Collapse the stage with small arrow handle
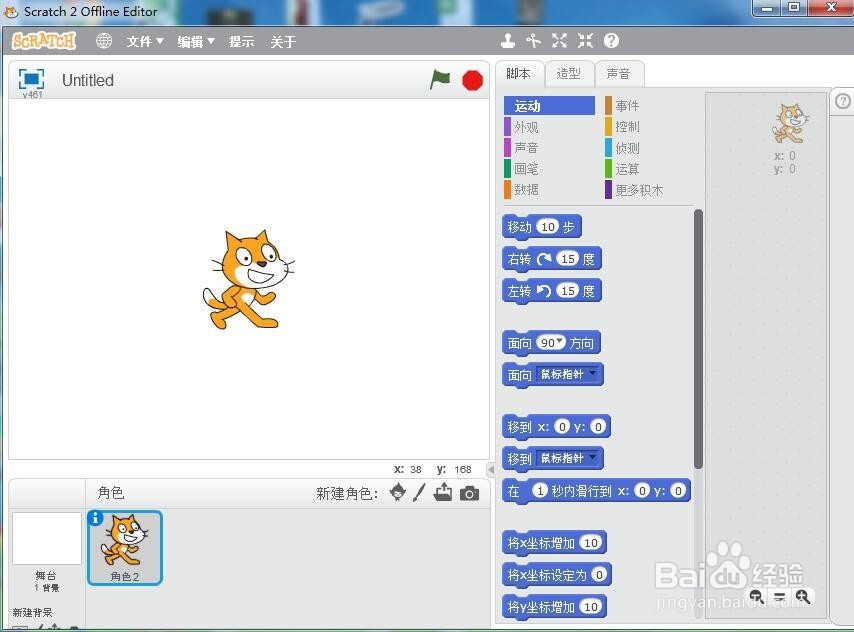Viewport: 854px width, 632px height. click(x=491, y=469)
